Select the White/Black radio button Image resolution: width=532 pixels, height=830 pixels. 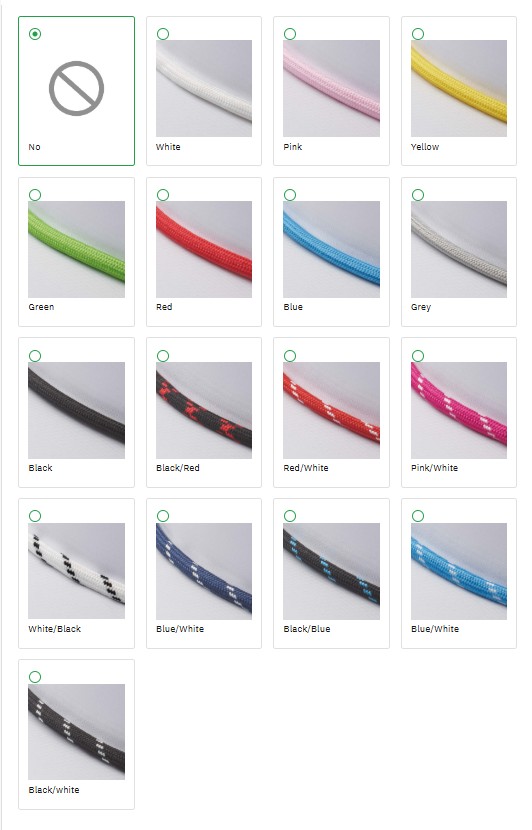coord(35,516)
